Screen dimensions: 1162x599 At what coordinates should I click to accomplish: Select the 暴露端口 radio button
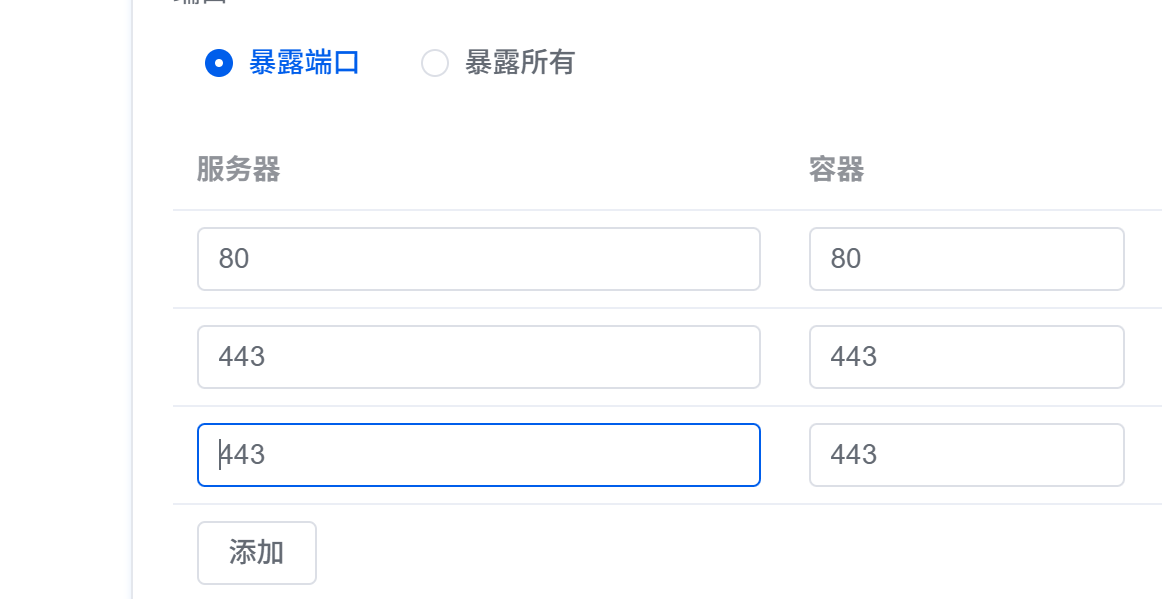point(219,63)
